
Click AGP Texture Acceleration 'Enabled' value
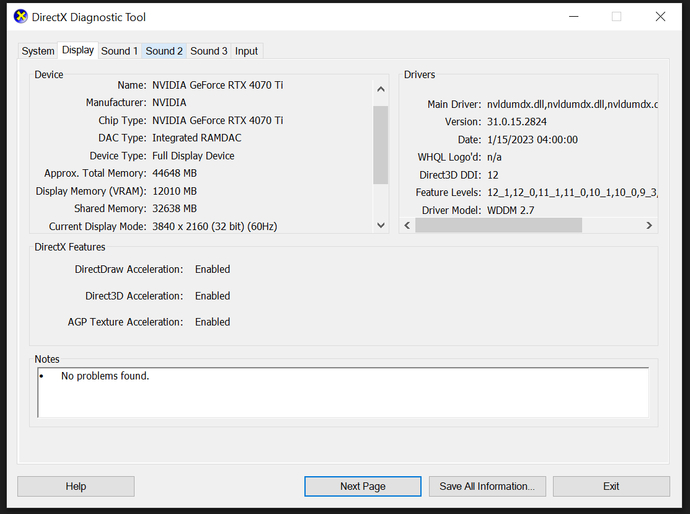213,322
